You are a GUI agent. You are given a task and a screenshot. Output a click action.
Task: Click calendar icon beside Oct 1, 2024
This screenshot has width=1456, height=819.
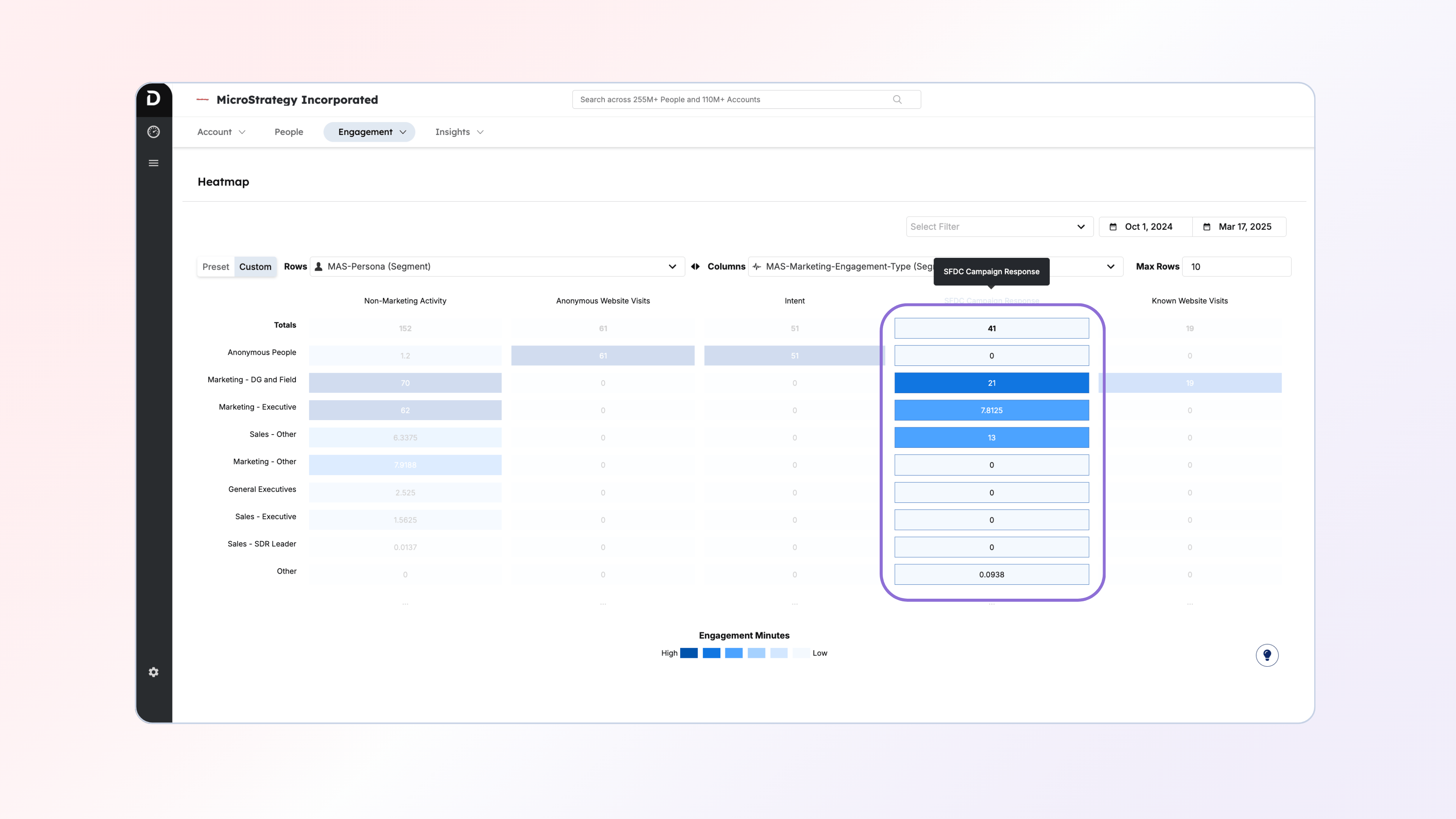point(1113,227)
